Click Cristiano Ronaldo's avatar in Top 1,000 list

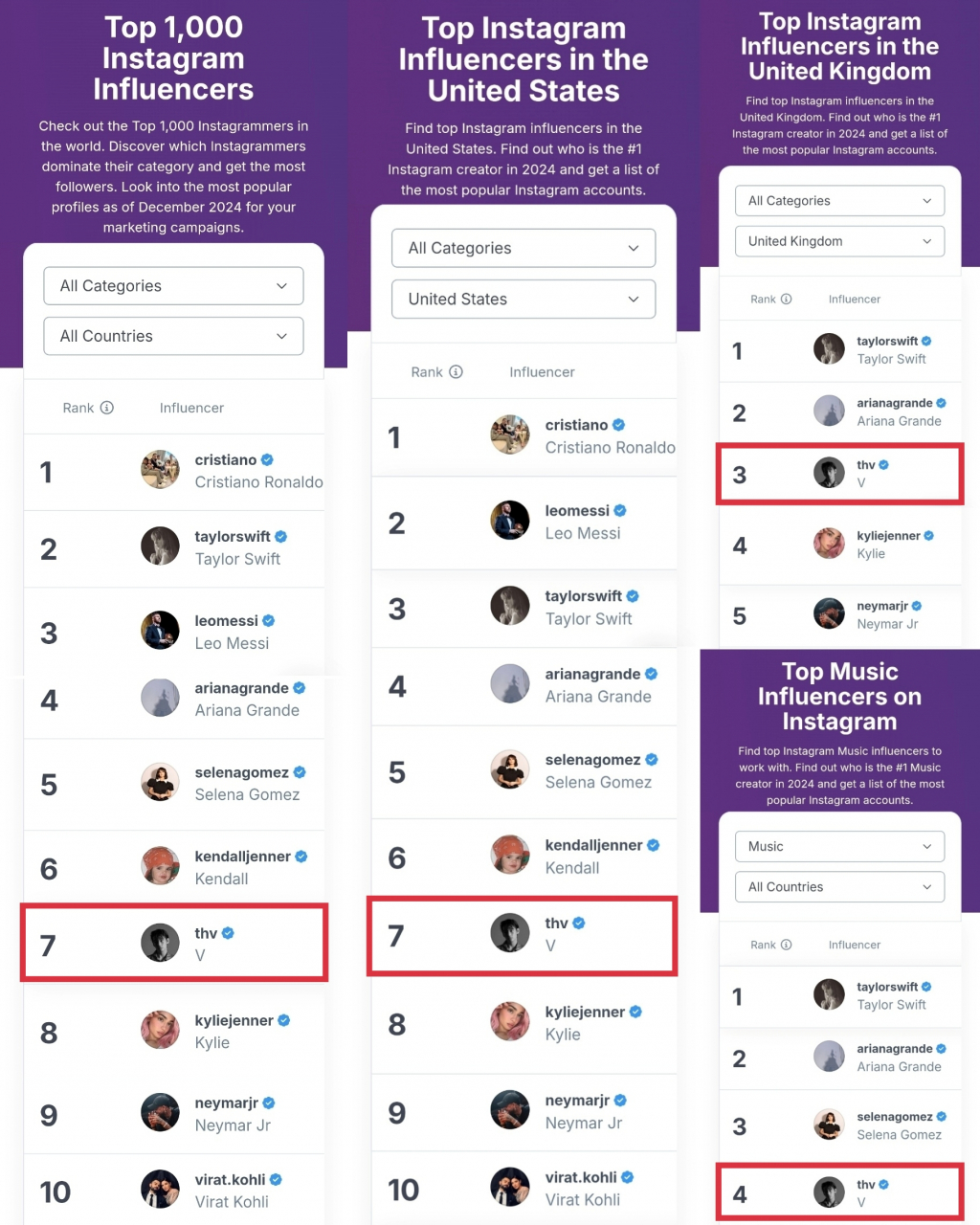[160, 470]
